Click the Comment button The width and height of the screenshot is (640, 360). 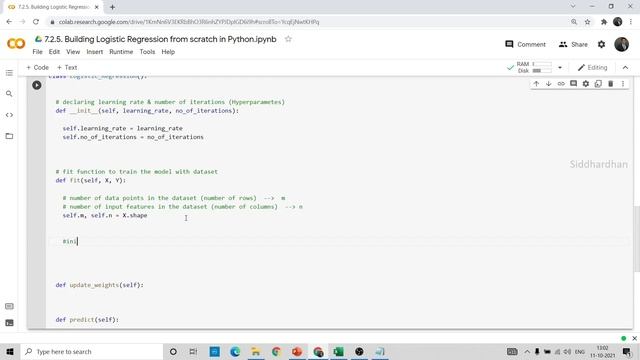(x=525, y=44)
